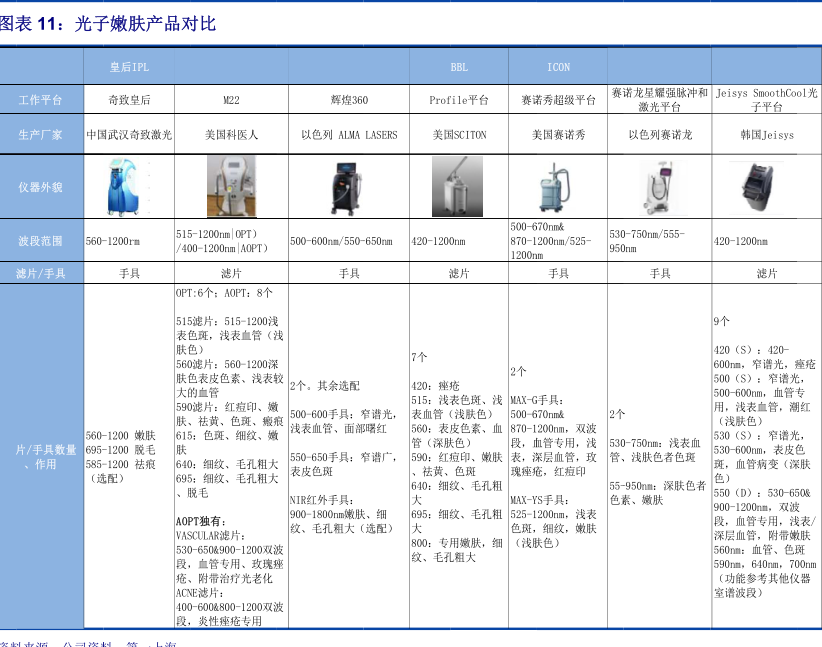Click the Jeisys SmoothCool device image
This screenshot has height=647, width=822.
pos(766,187)
